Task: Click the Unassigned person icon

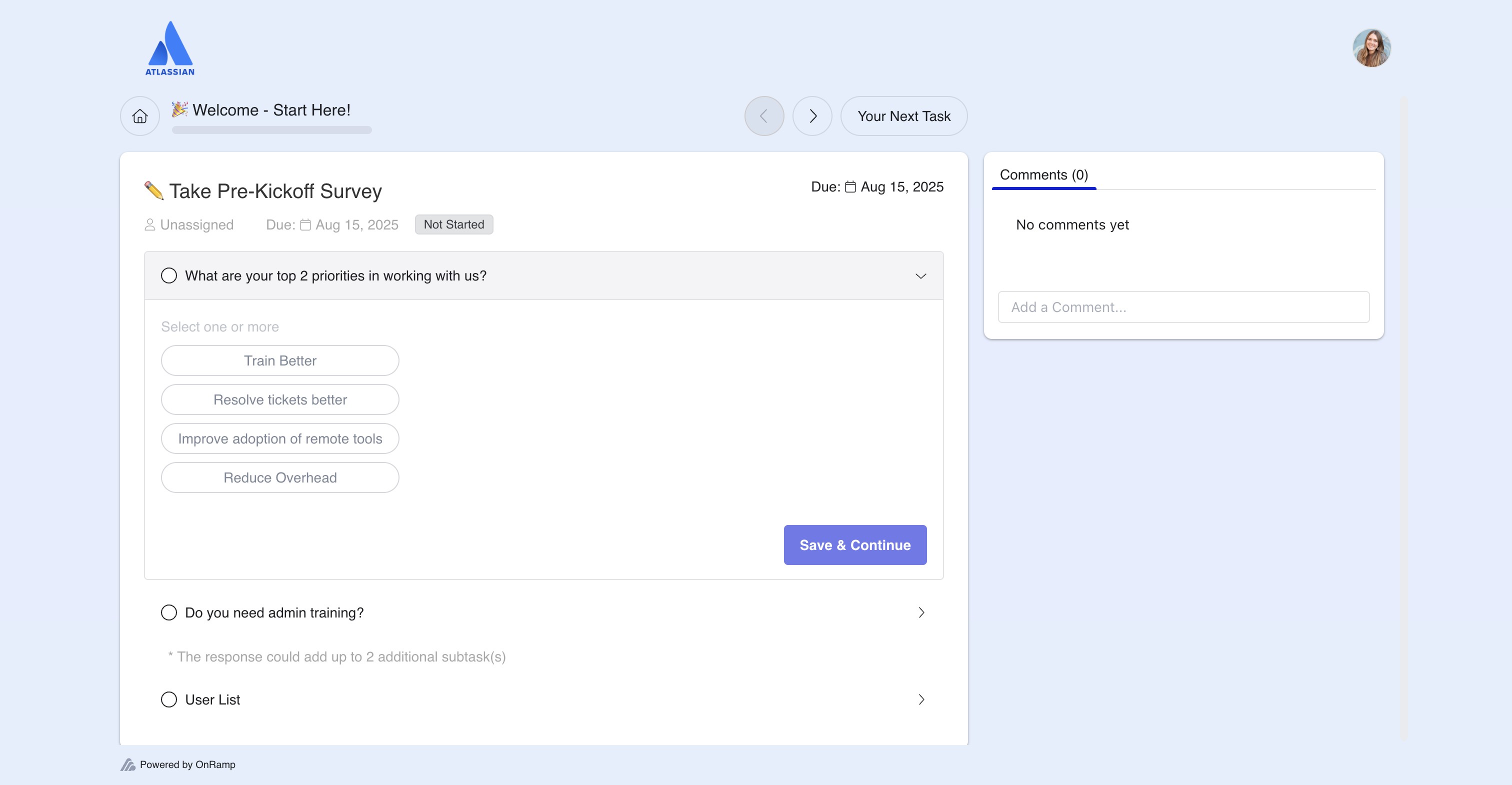Action: point(149,225)
